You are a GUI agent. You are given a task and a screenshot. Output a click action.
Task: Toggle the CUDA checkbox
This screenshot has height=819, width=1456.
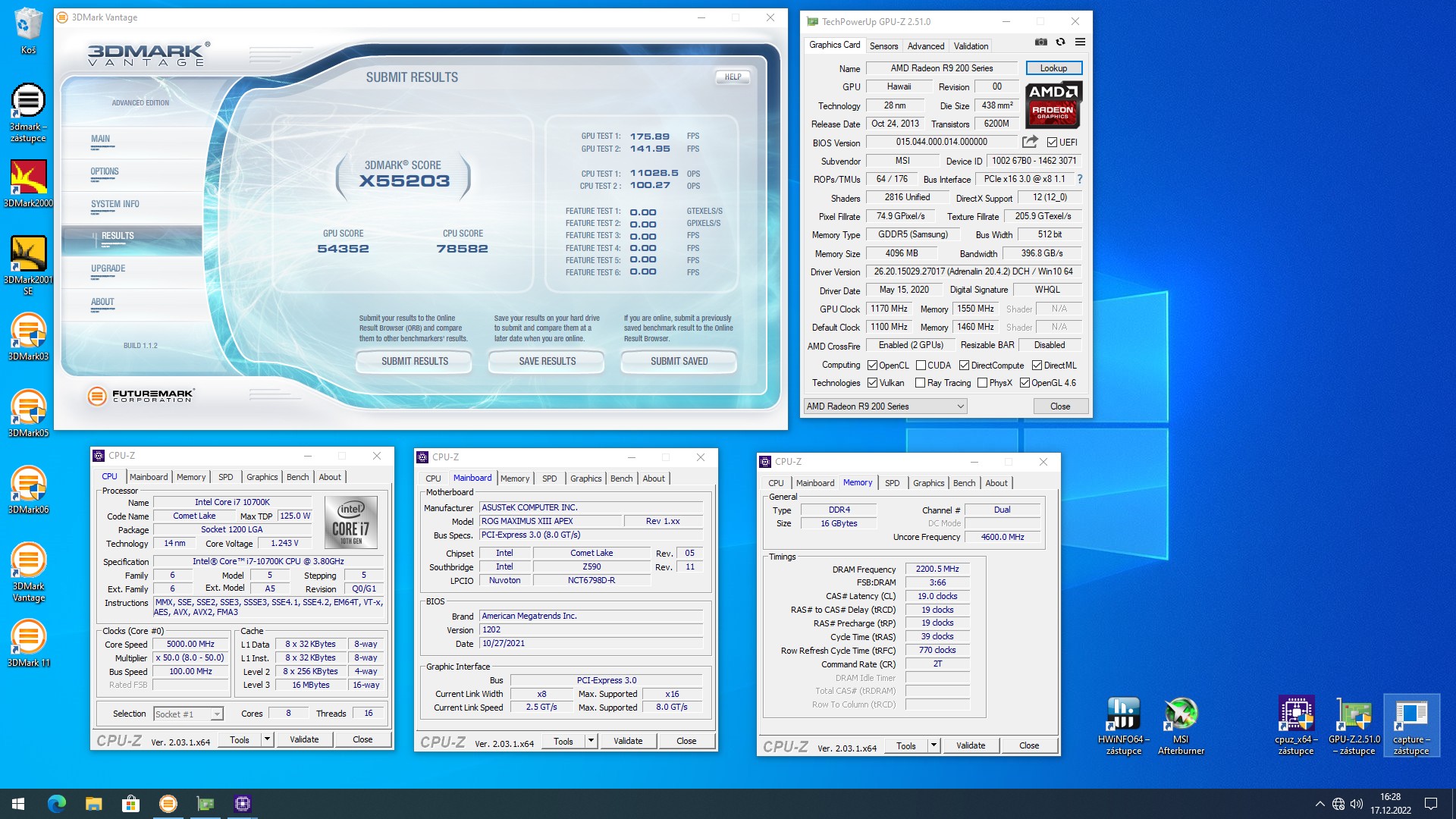(x=921, y=366)
